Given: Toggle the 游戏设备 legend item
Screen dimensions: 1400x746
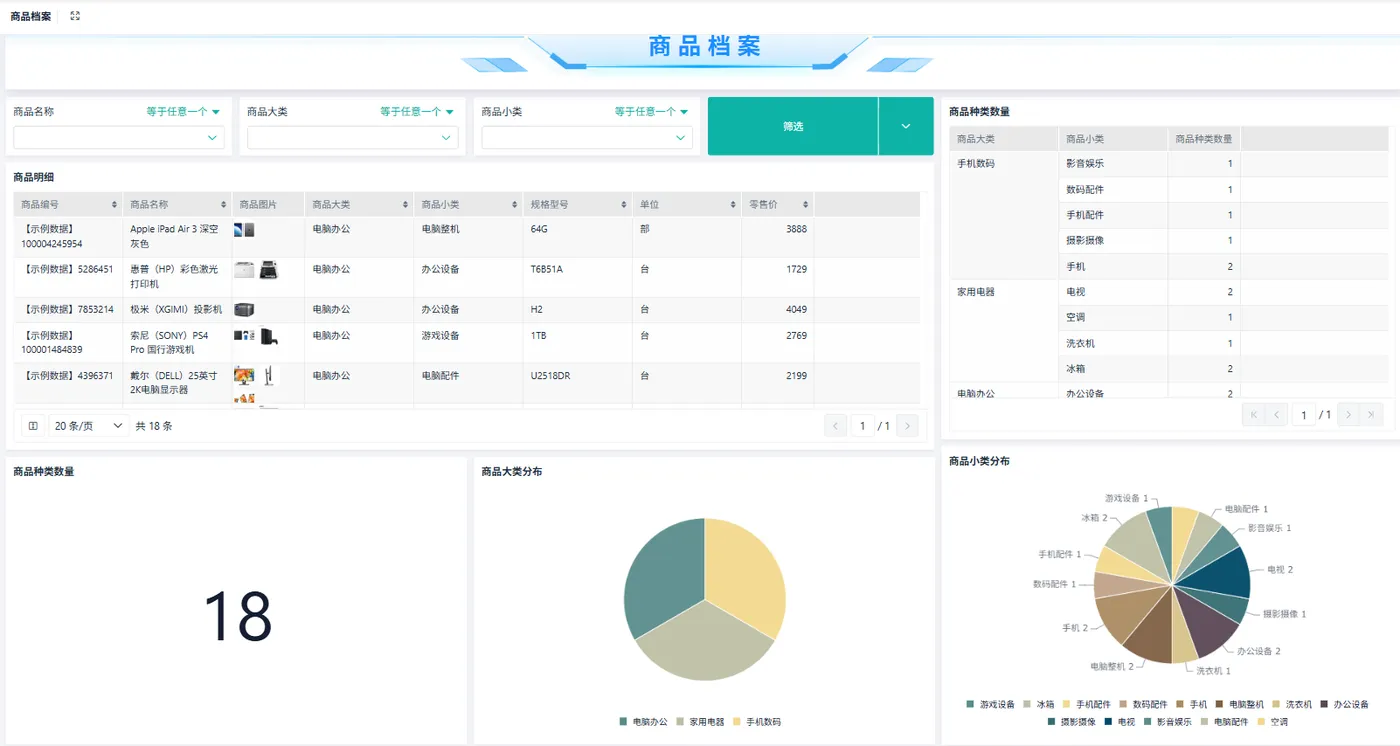Looking at the screenshot, I should (x=991, y=705).
